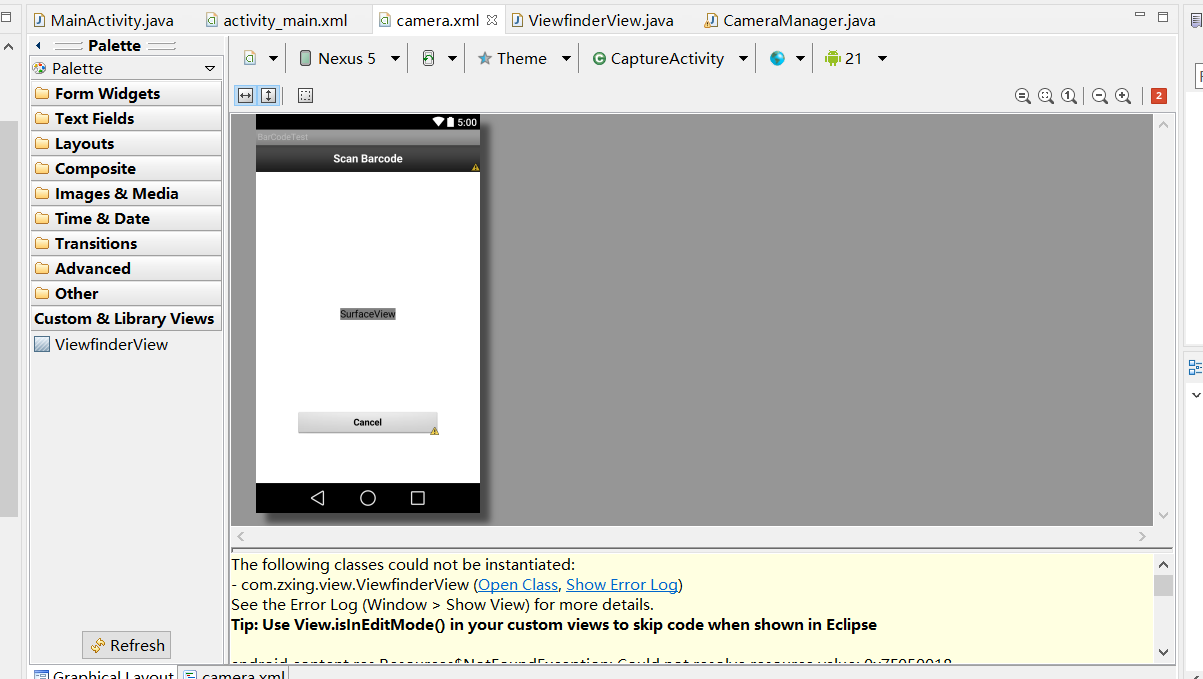Expand Layouts palette category
This screenshot has width=1203, height=679.
point(126,143)
